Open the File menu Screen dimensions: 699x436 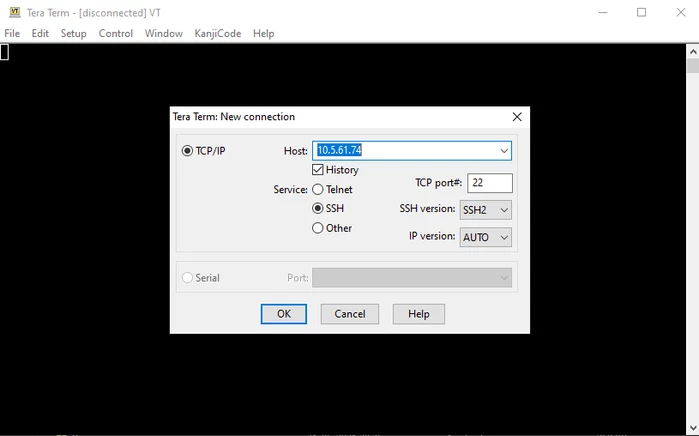click(x=12, y=33)
